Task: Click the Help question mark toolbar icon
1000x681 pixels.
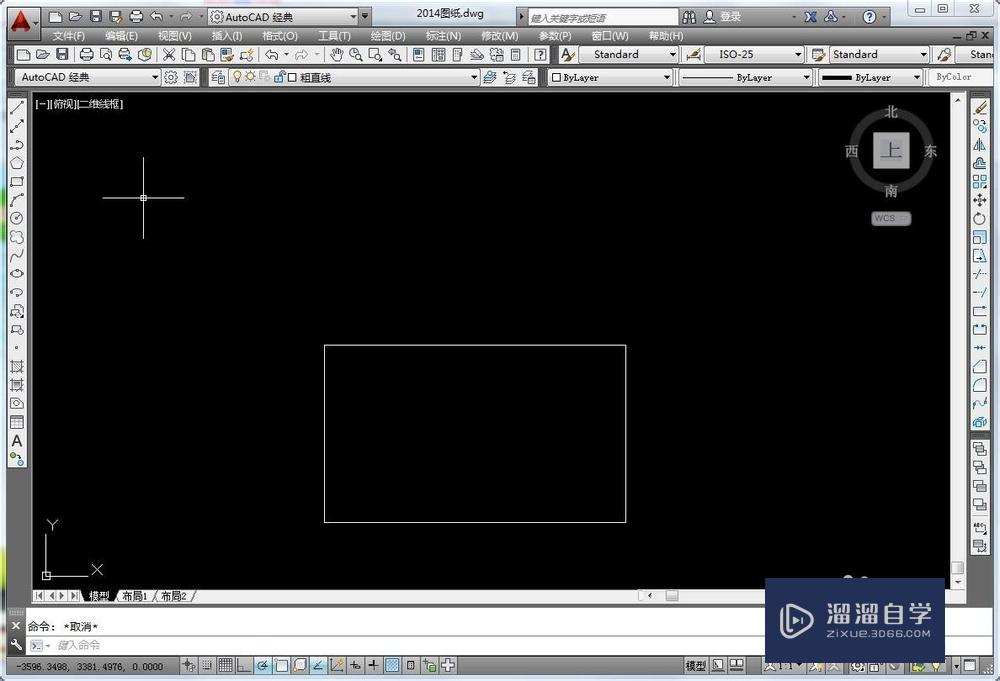Action: coord(540,55)
